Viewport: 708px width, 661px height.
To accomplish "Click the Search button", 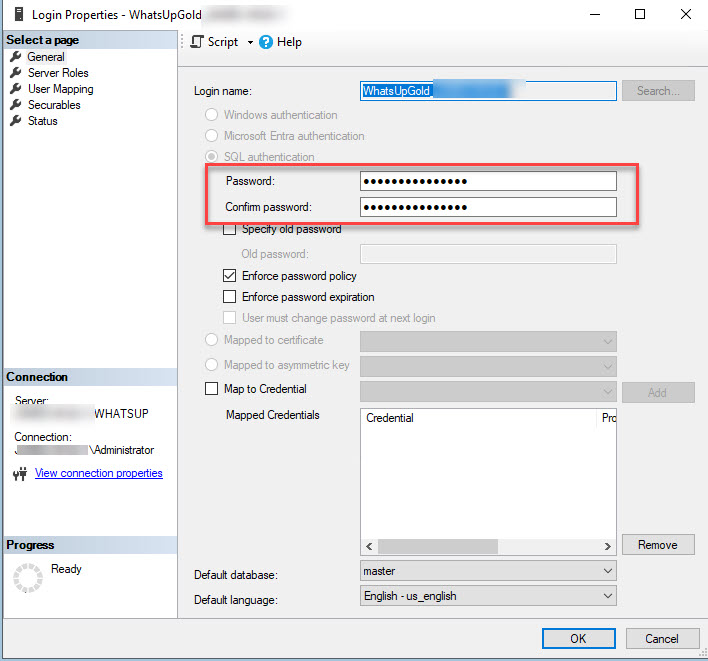I will (x=658, y=91).
